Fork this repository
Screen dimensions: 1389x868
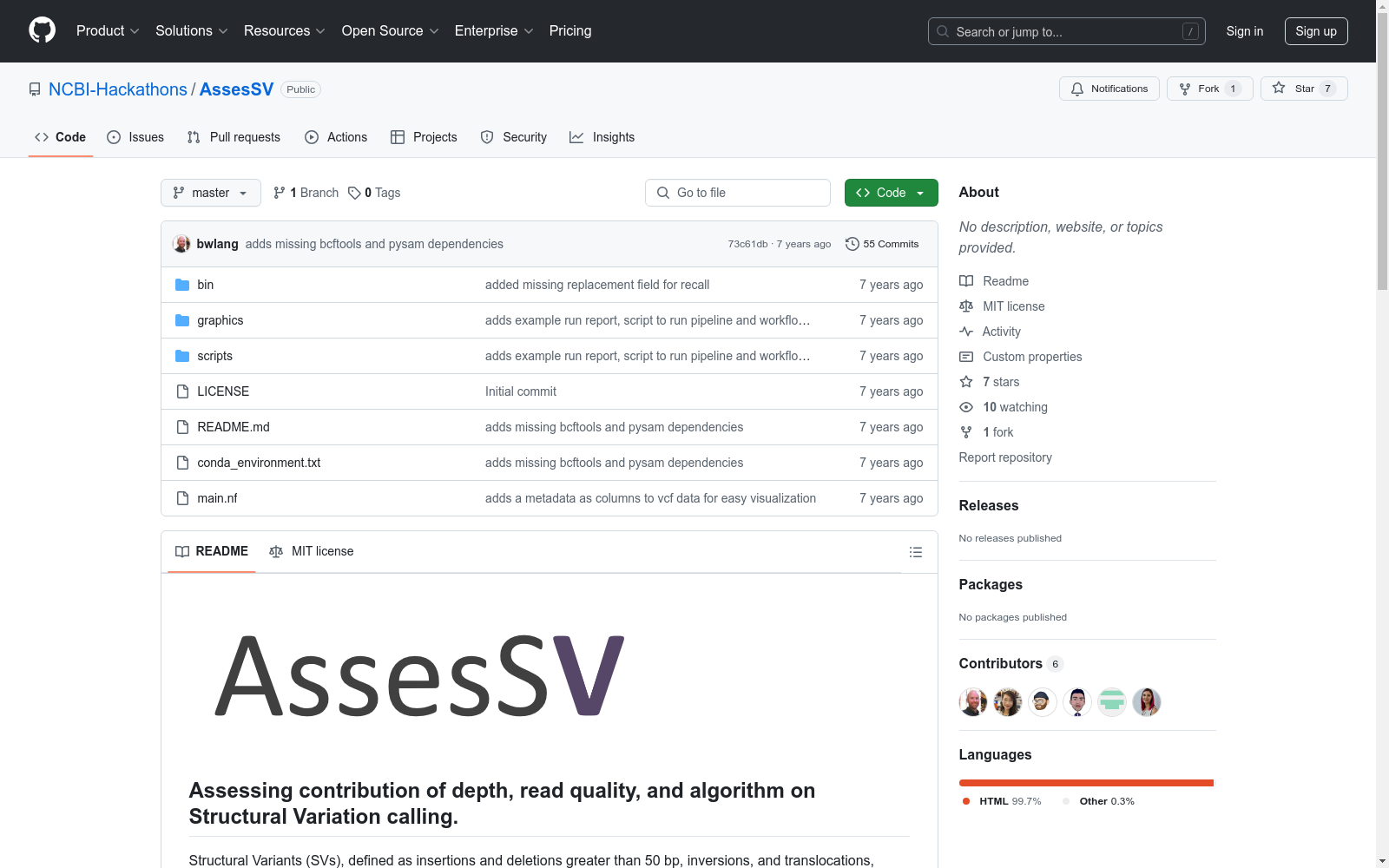coord(1209,89)
